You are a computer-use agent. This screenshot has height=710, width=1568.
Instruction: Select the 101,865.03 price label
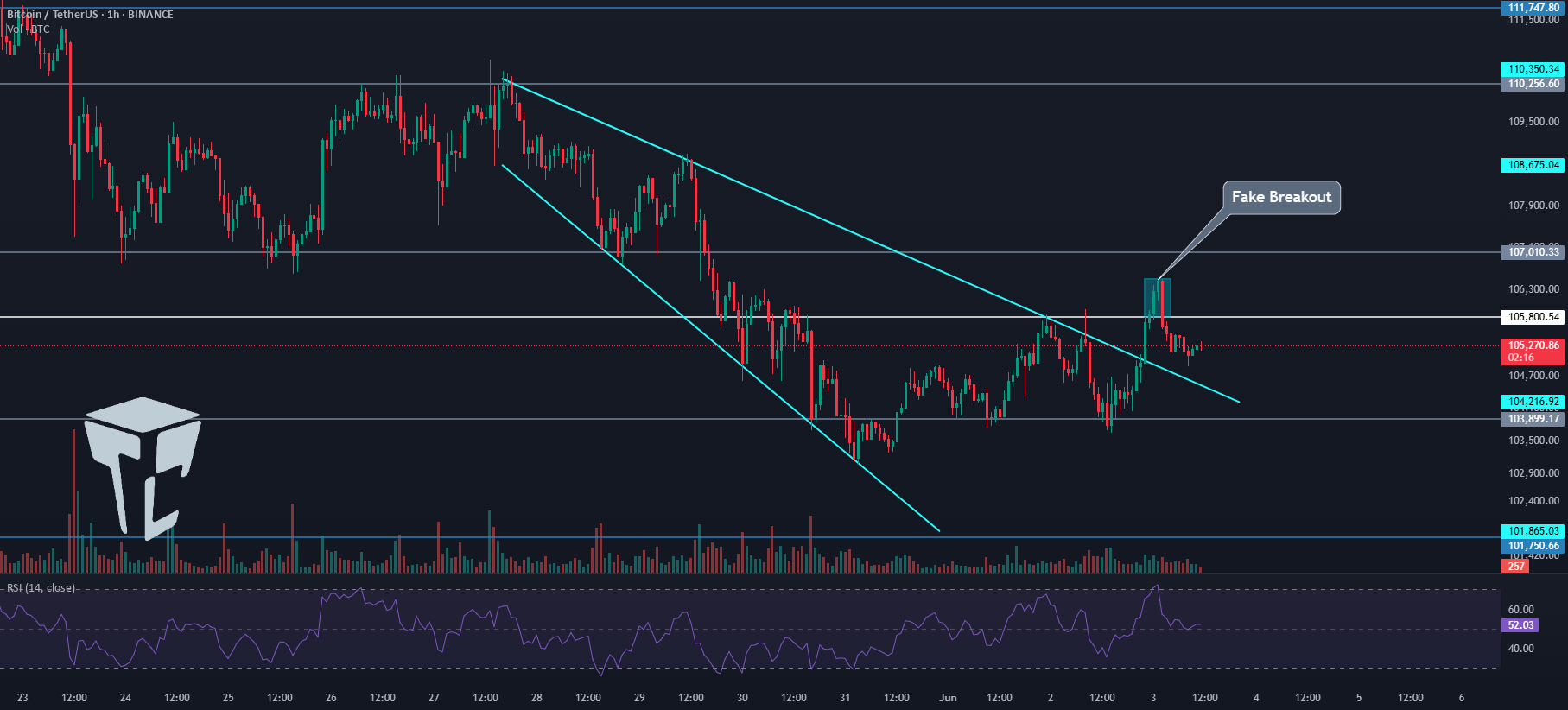coord(1533,531)
